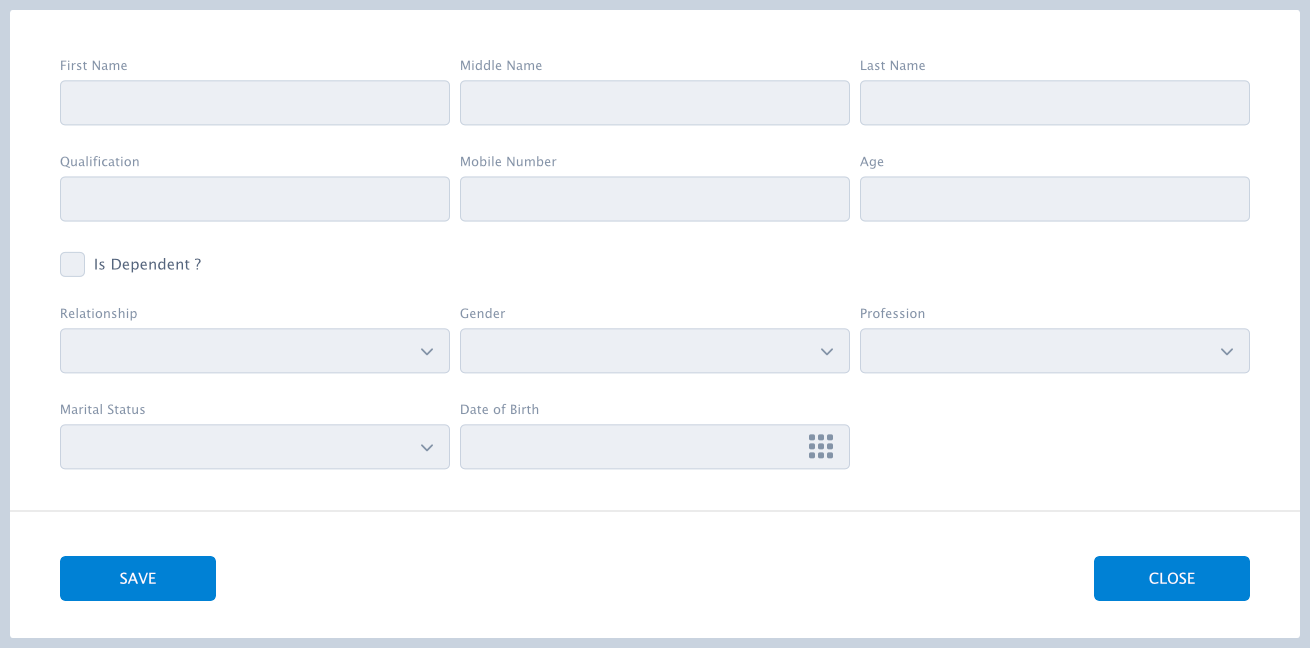Click the SAVE button
Image resolution: width=1310 pixels, height=648 pixels.
(138, 578)
